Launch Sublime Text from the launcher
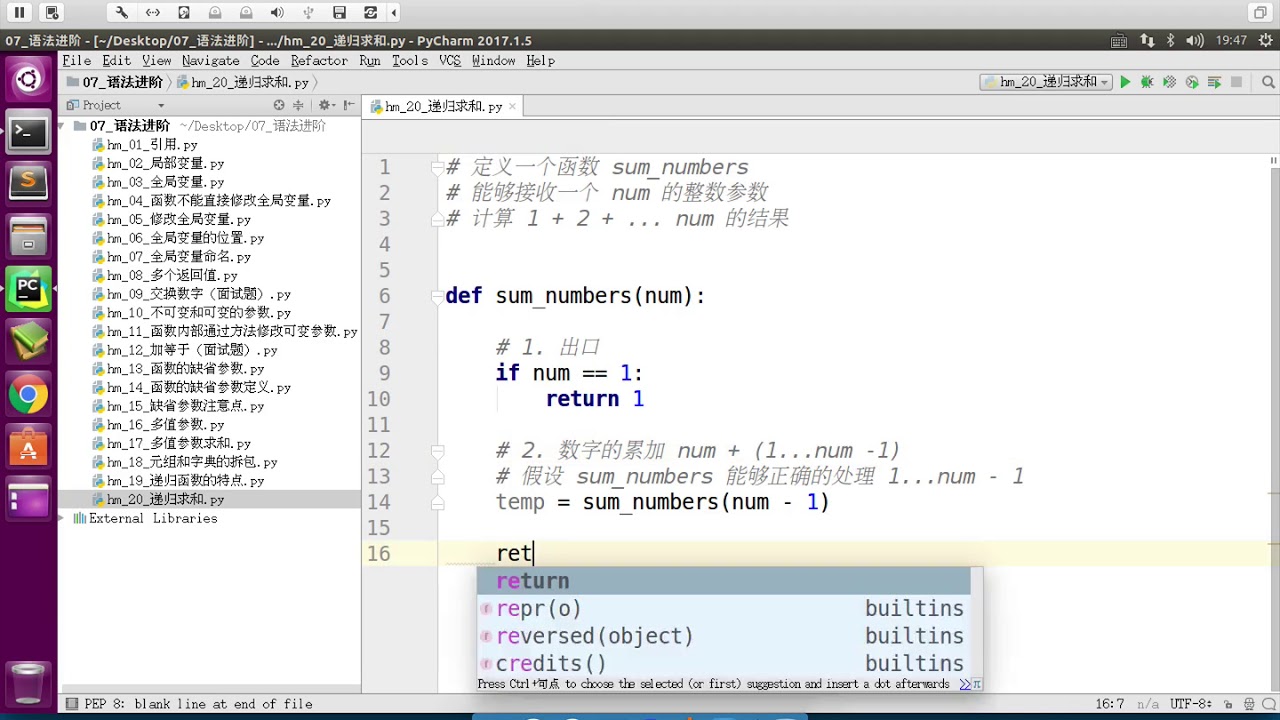The image size is (1280, 720). pos(28,184)
